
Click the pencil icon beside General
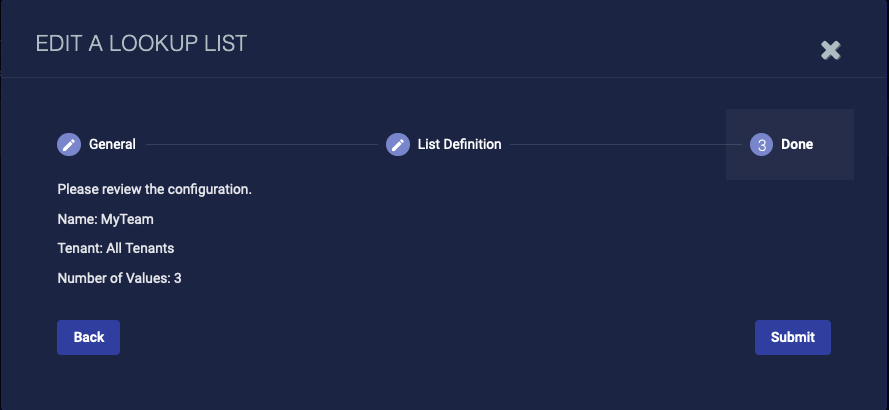(69, 145)
